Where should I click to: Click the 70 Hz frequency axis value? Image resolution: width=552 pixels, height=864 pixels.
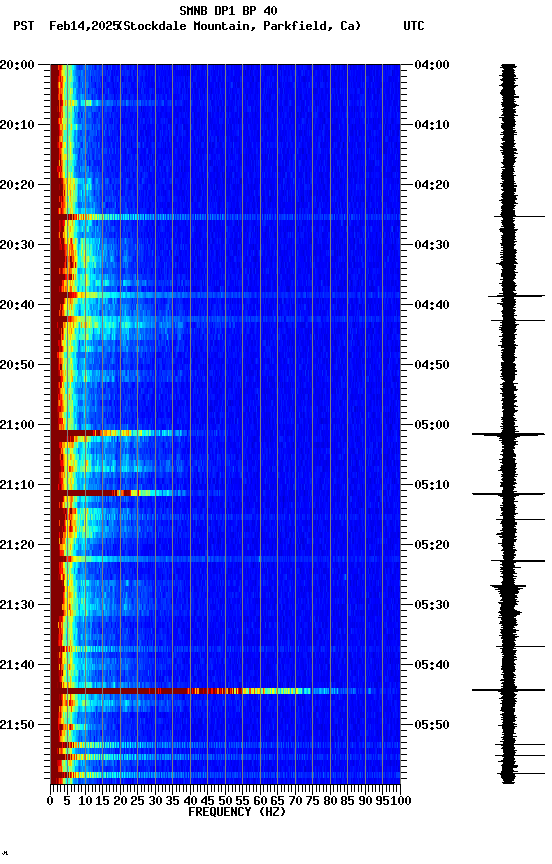coord(295,802)
